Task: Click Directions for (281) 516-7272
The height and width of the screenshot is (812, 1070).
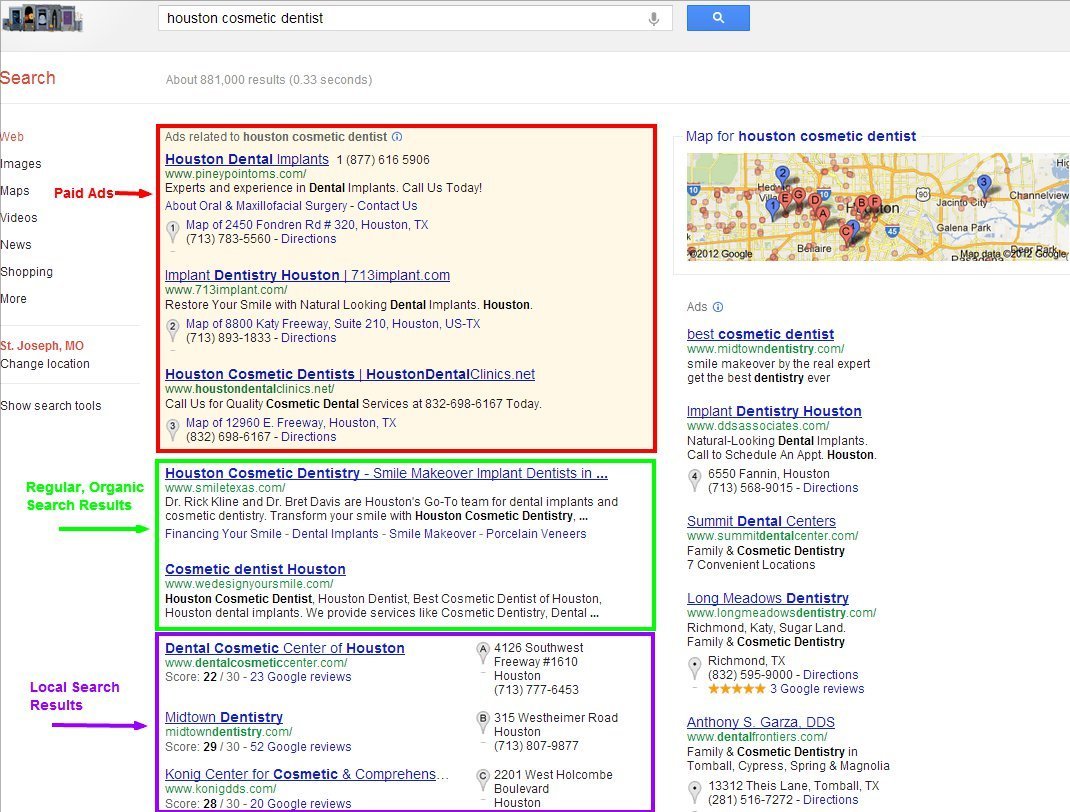Action: click(x=830, y=799)
